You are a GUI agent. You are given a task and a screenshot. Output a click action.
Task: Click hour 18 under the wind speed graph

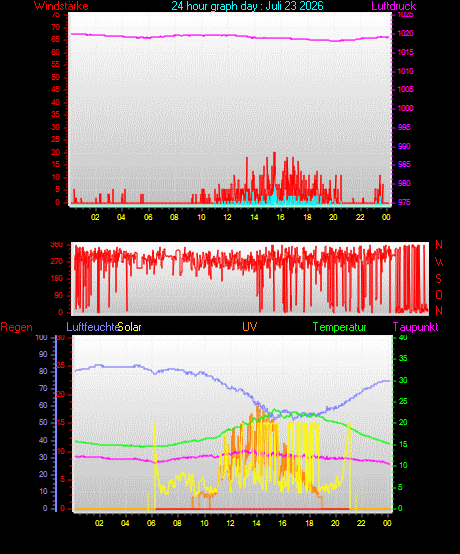pyautogui.click(x=307, y=217)
